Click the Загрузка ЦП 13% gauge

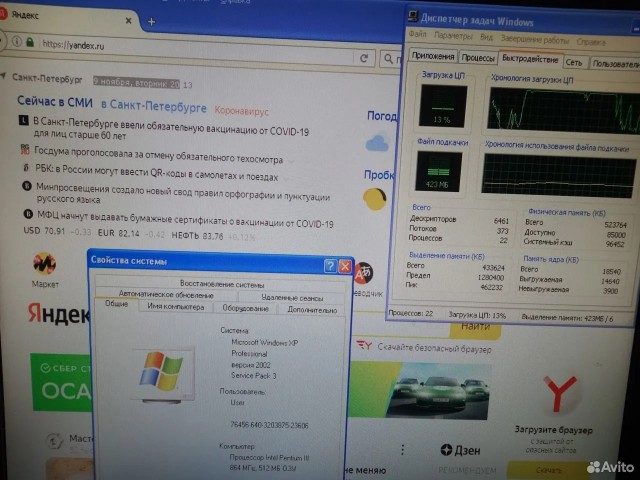[x=443, y=106]
